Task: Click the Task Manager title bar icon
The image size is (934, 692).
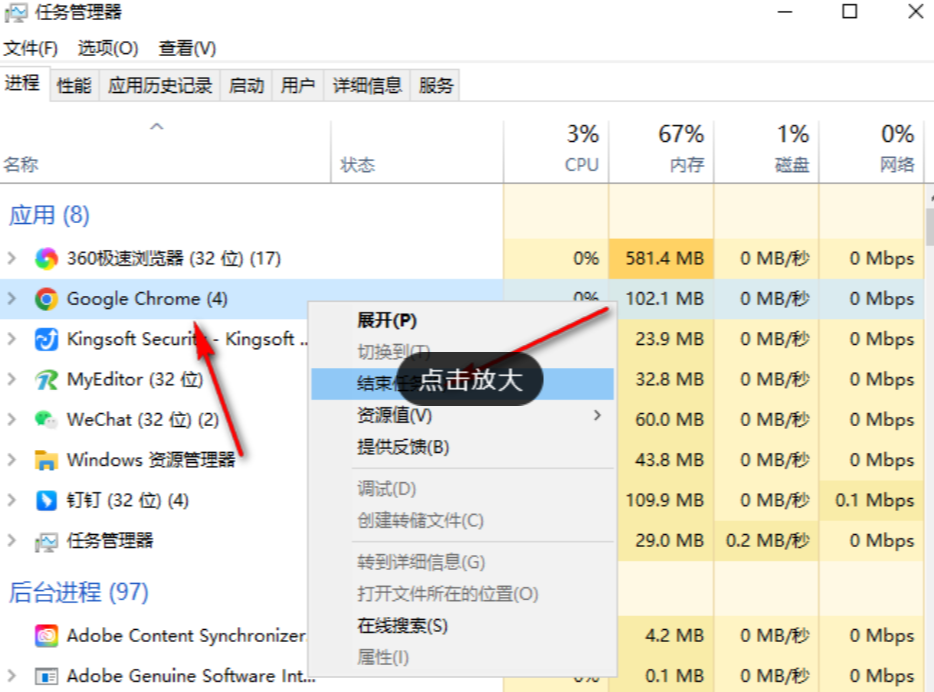Action: point(15,12)
